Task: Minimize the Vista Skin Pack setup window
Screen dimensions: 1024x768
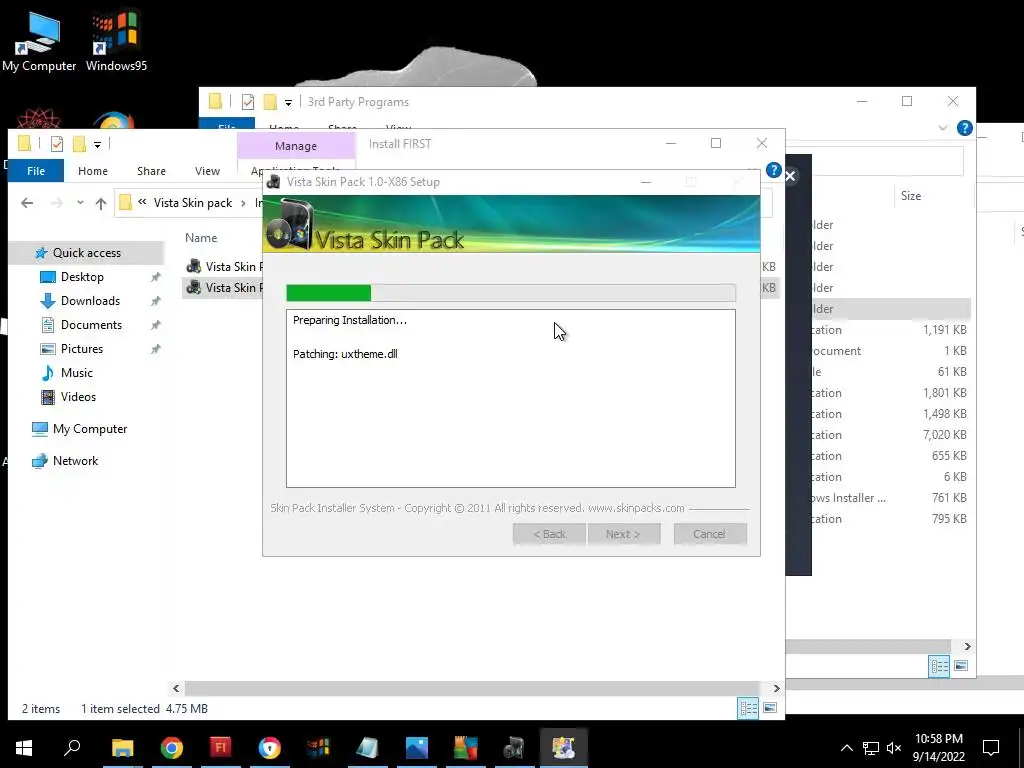Action: (x=646, y=182)
